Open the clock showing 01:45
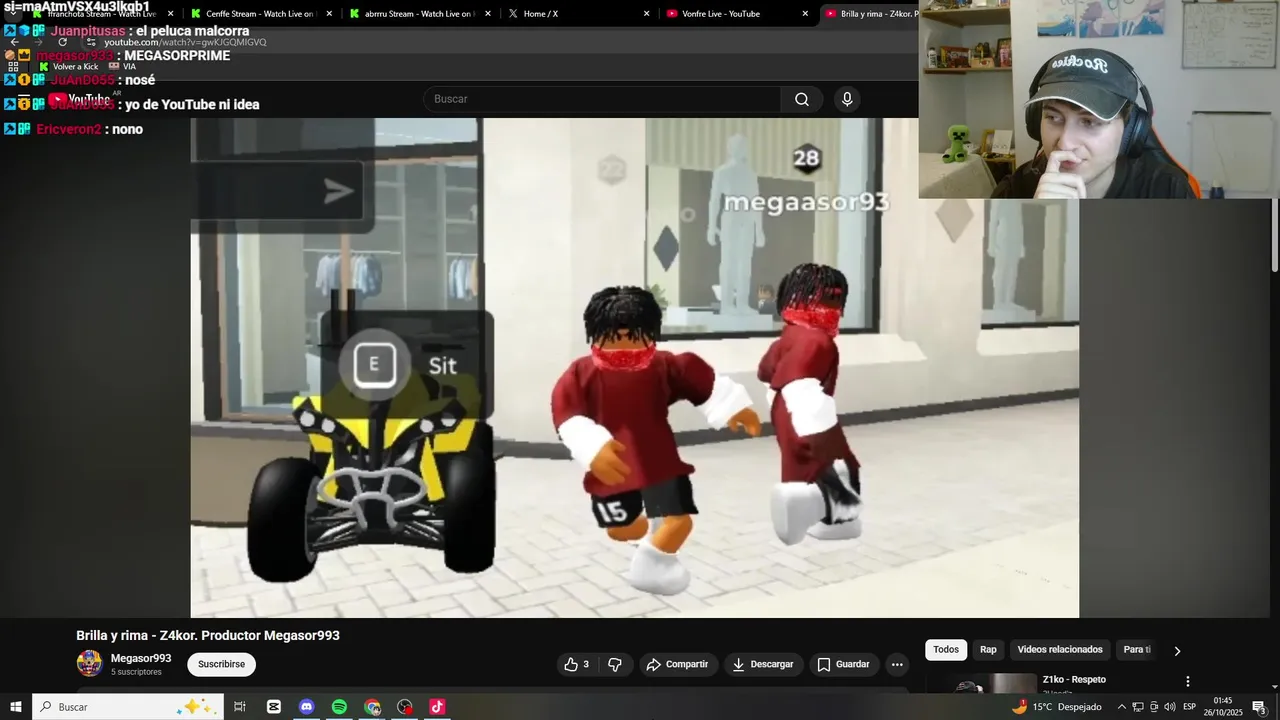Viewport: 1280px width, 720px height. 1222,707
